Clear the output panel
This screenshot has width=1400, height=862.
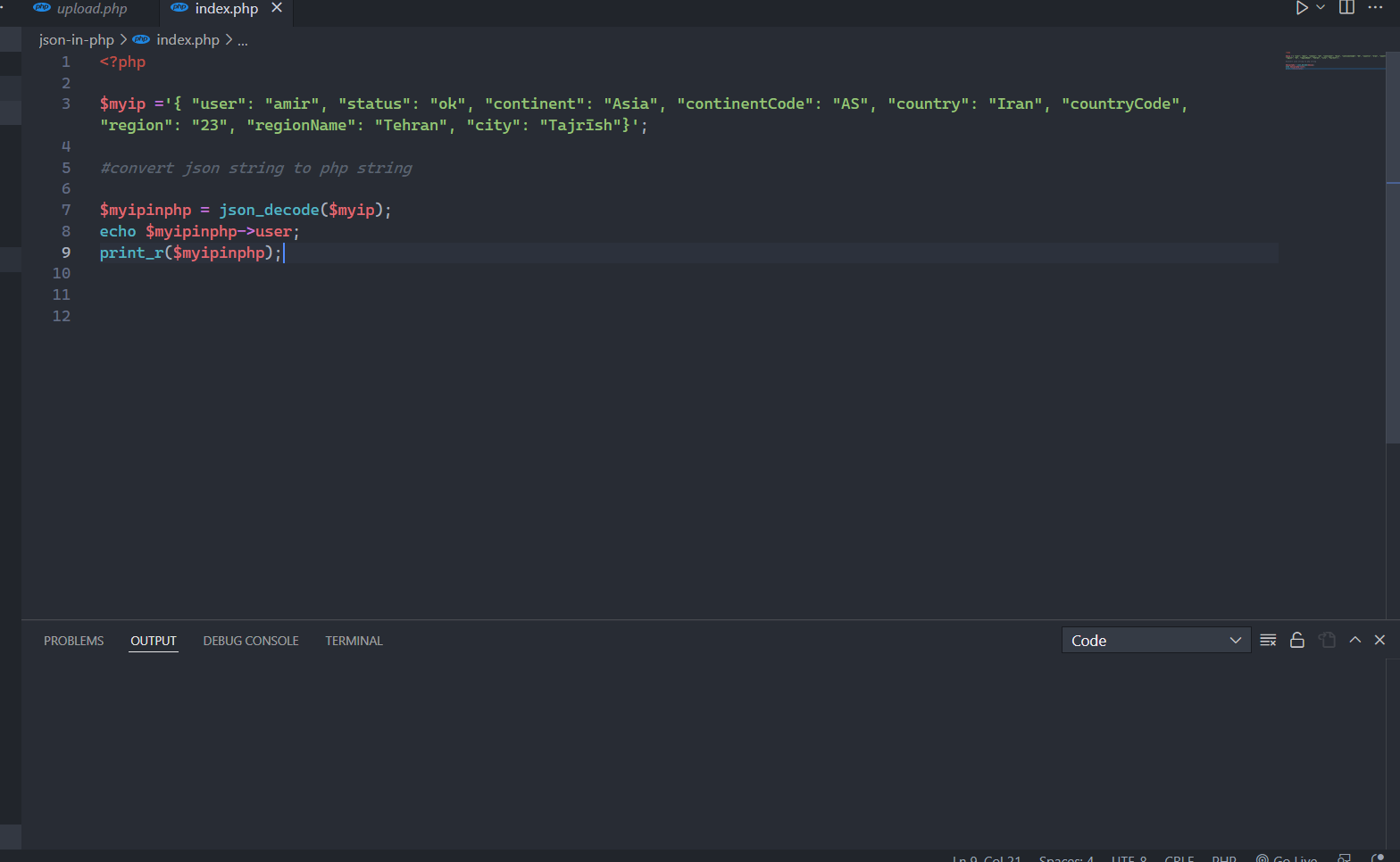pyautogui.click(x=1268, y=640)
